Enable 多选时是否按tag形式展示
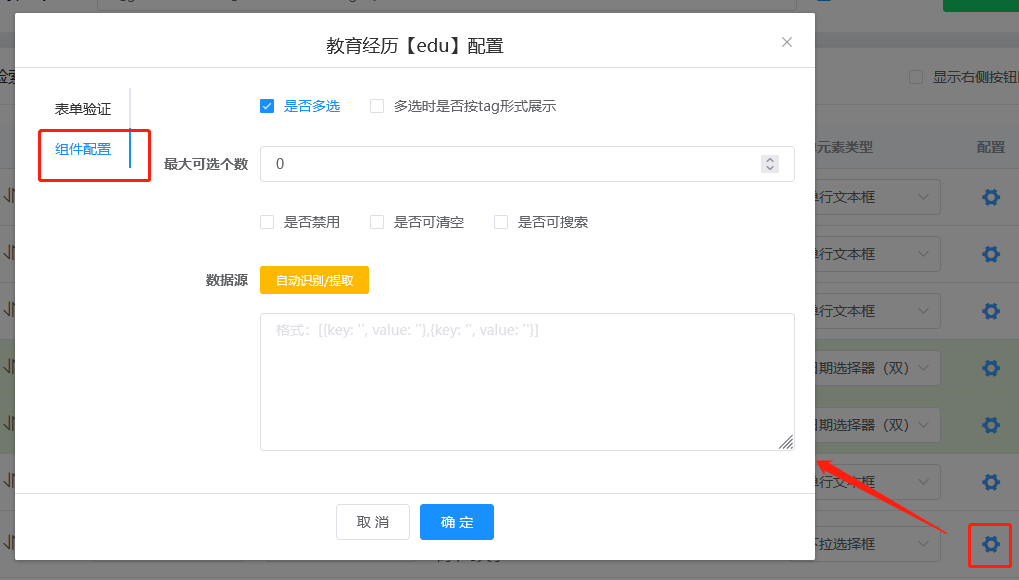The width and height of the screenshot is (1019, 580). pos(376,105)
